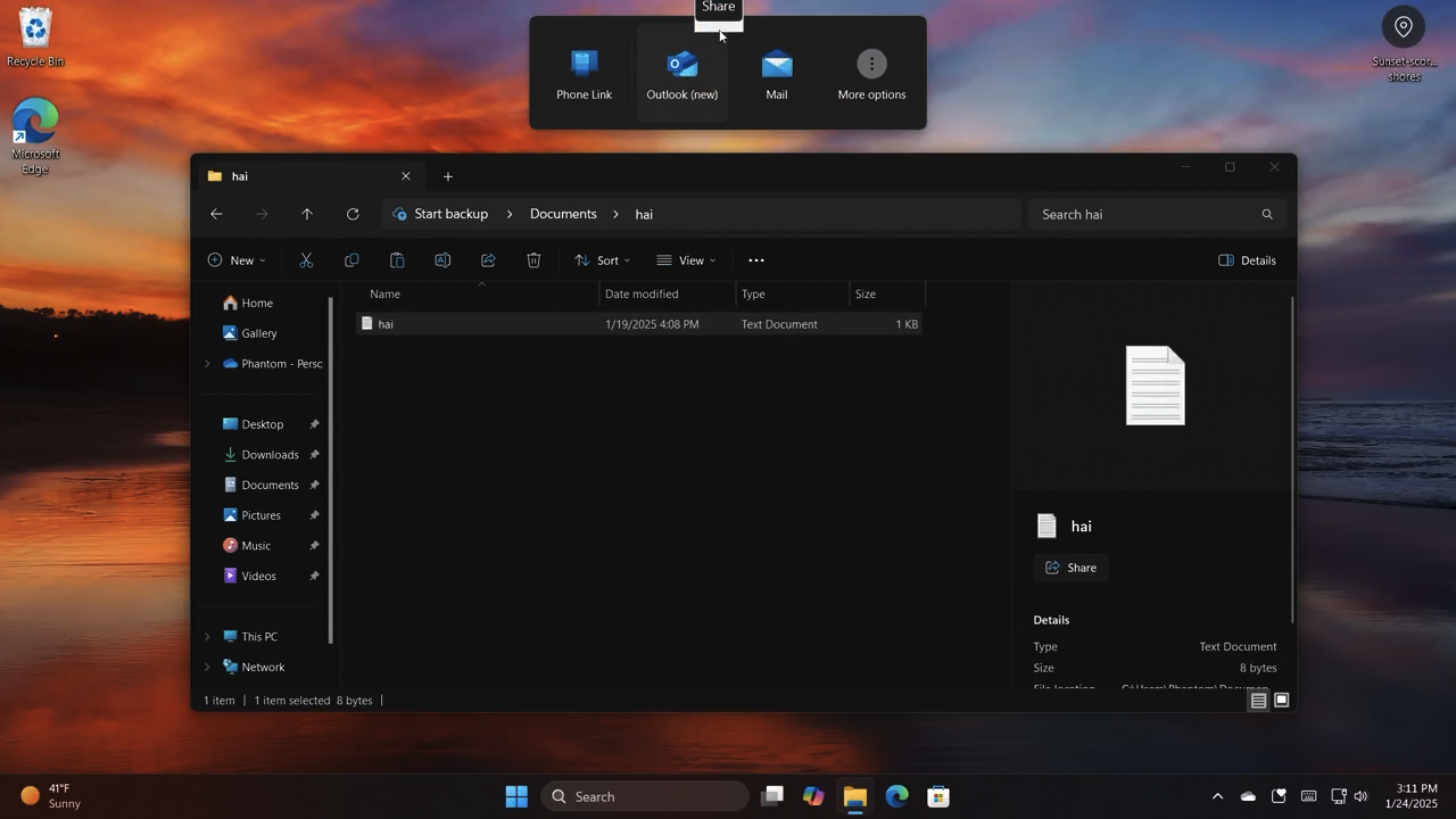
Task: Click the Cut icon in toolbar
Action: tap(306, 260)
